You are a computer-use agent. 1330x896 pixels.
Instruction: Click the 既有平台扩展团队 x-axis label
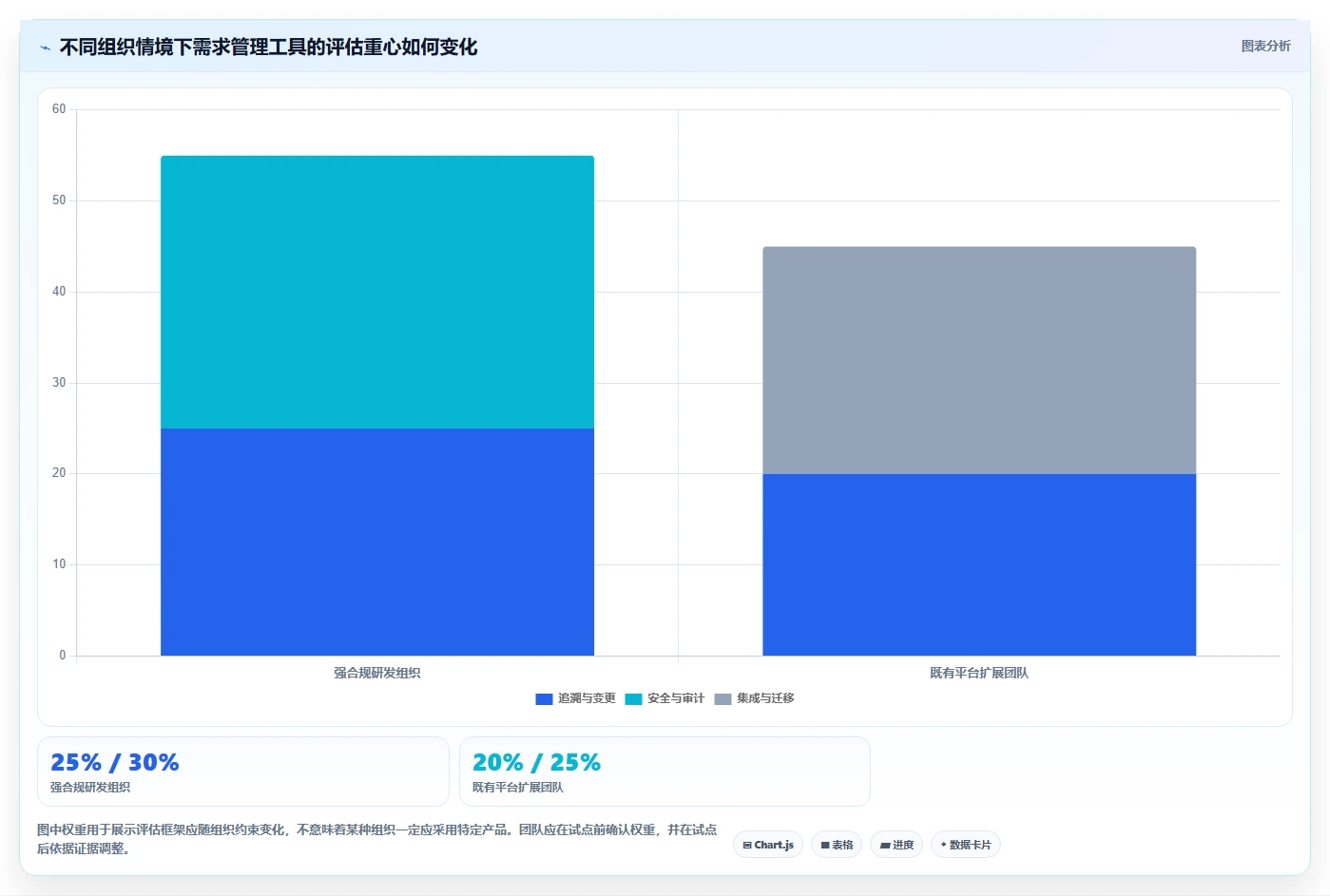979,673
